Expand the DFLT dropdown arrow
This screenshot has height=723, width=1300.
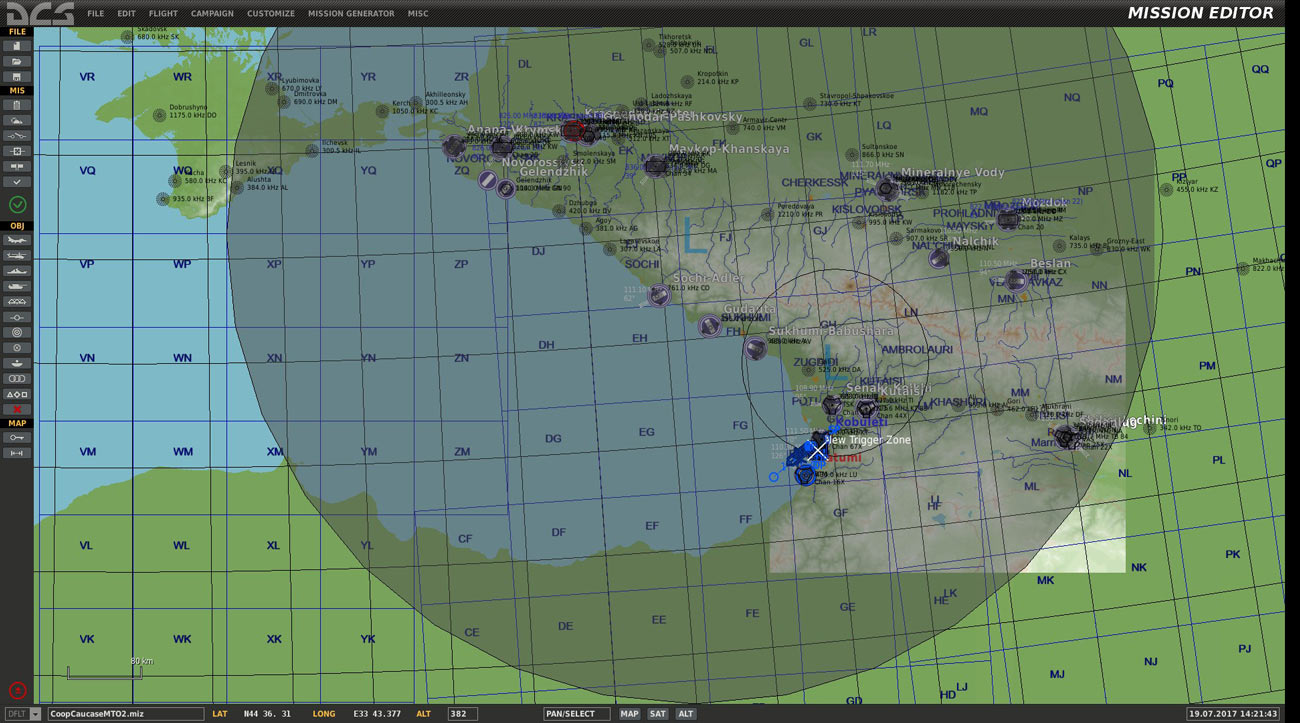click(x=36, y=714)
